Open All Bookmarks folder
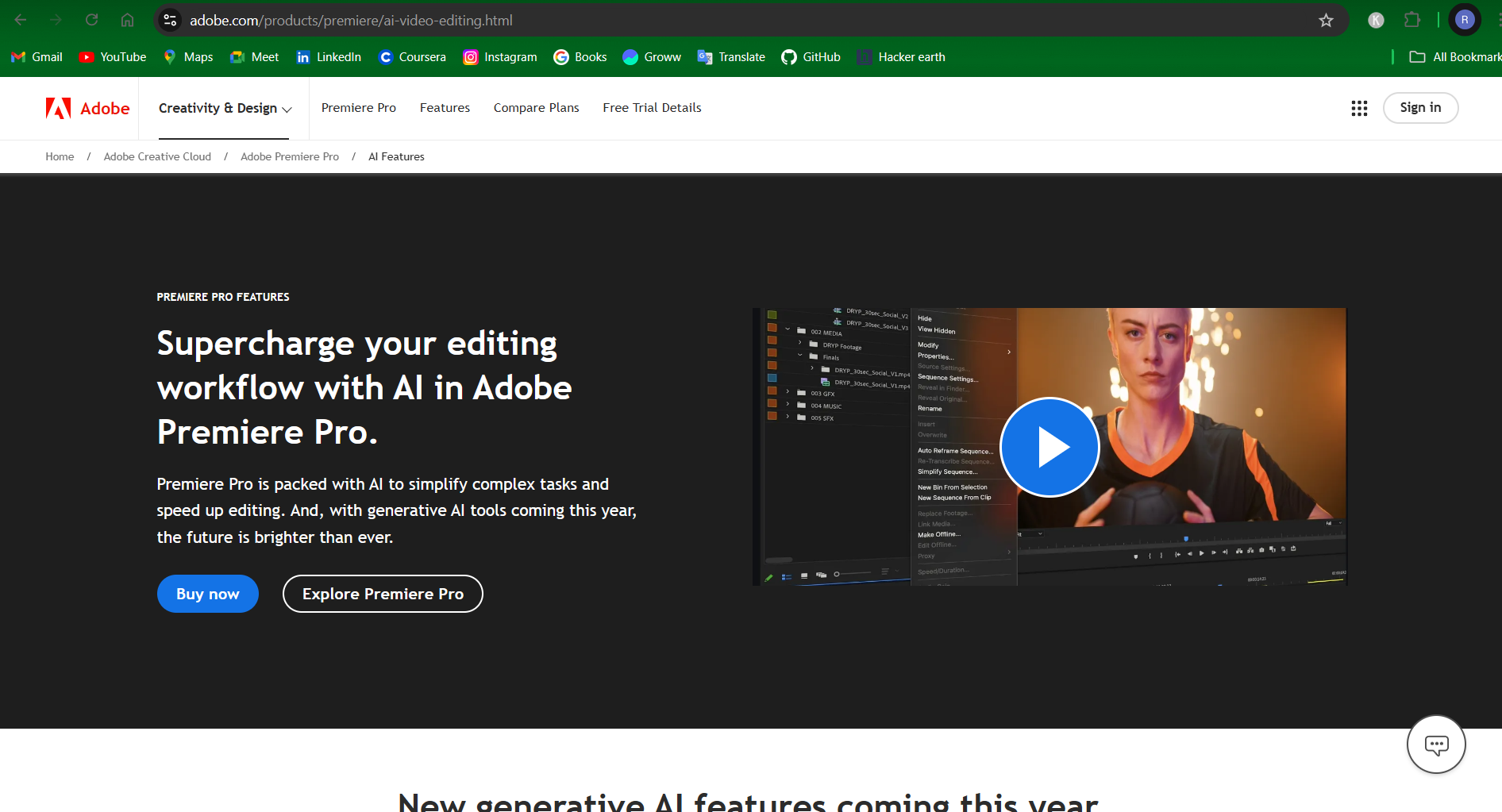Image resolution: width=1502 pixels, height=812 pixels. click(x=1454, y=57)
